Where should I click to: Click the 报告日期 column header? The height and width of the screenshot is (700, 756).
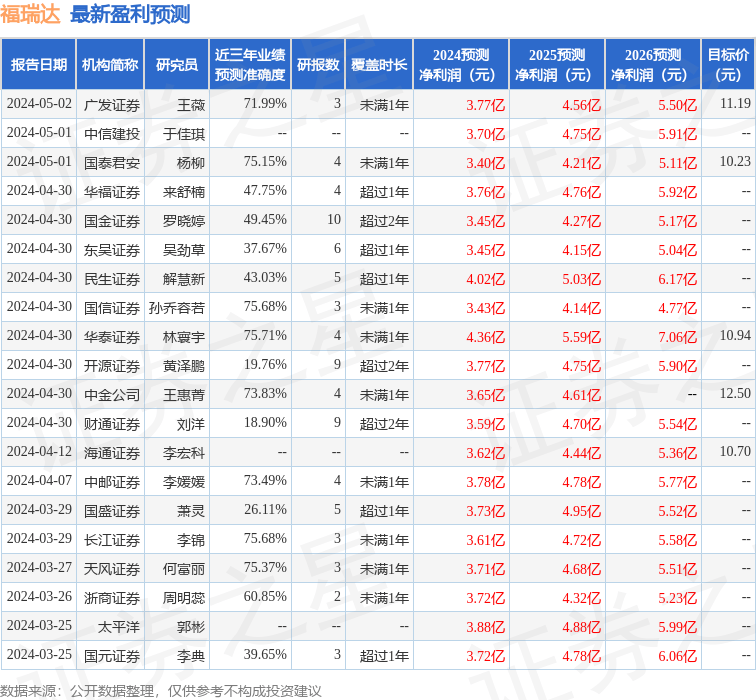click(x=39, y=65)
